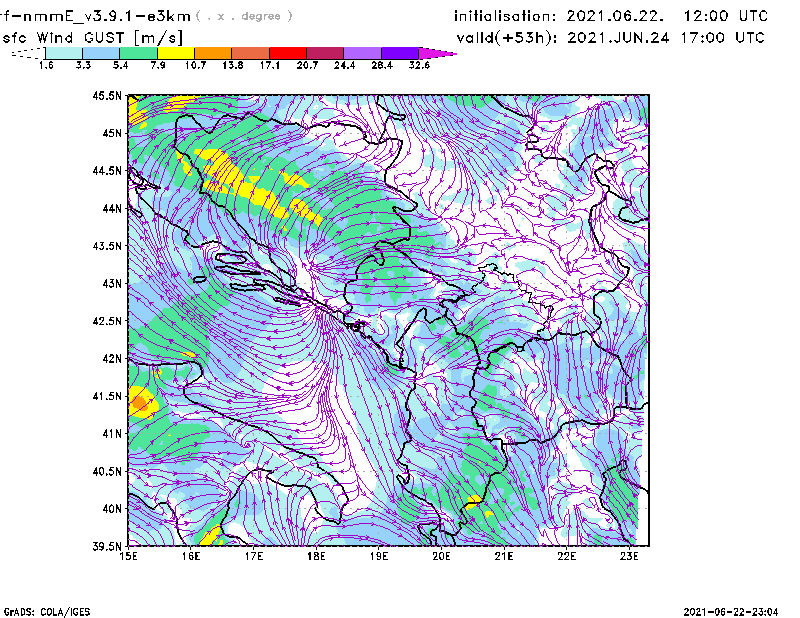800x618 pixels.
Task: Click the gray '( . x . degree )' text
Action: coord(244,16)
